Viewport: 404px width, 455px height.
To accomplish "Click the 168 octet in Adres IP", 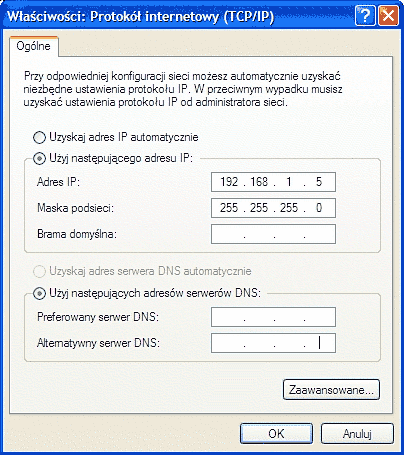I will [x=259, y=182].
